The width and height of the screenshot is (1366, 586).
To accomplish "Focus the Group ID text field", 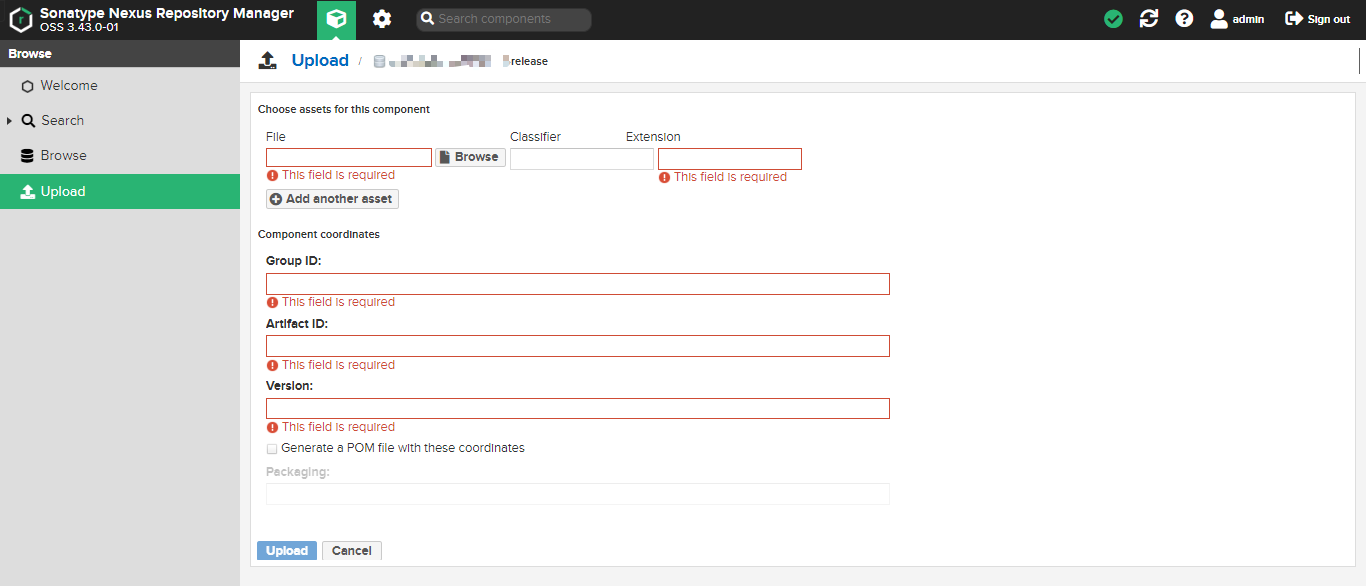I will pos(577,284).
